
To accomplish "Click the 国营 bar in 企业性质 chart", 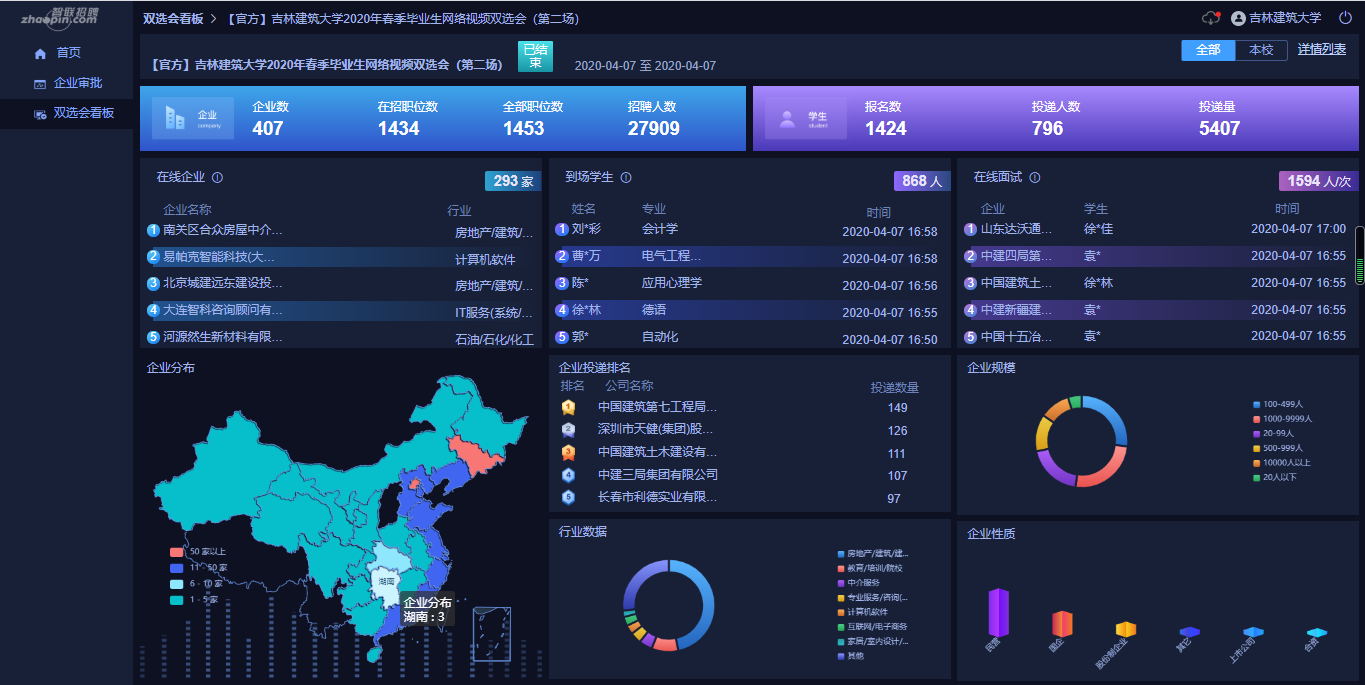I will coord(999,612).
